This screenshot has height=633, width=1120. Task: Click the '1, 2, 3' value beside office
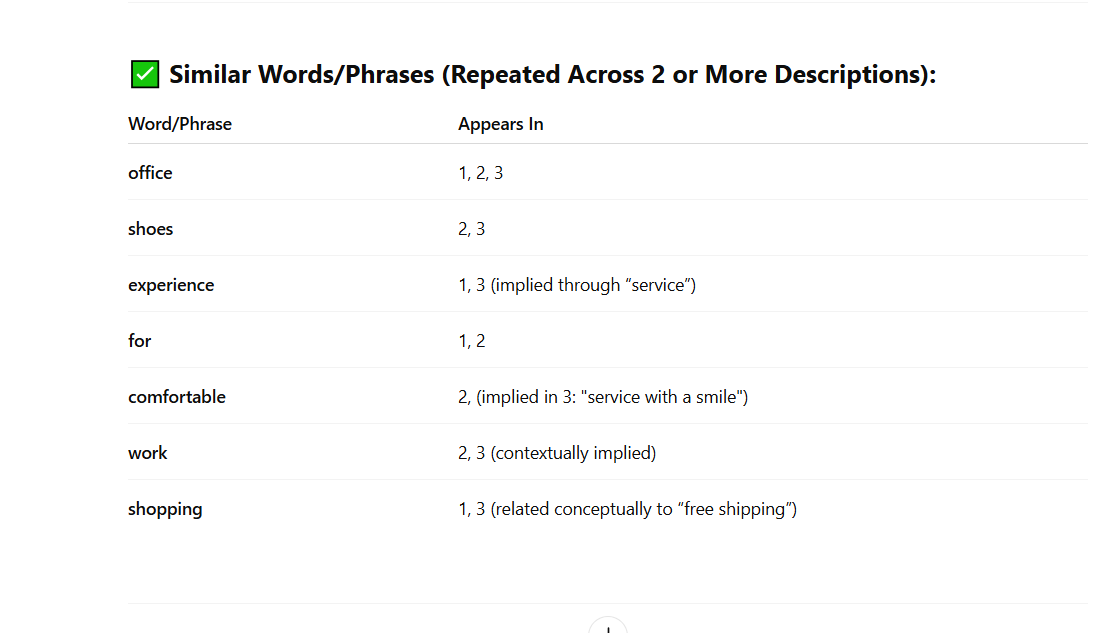pos(481,173)
